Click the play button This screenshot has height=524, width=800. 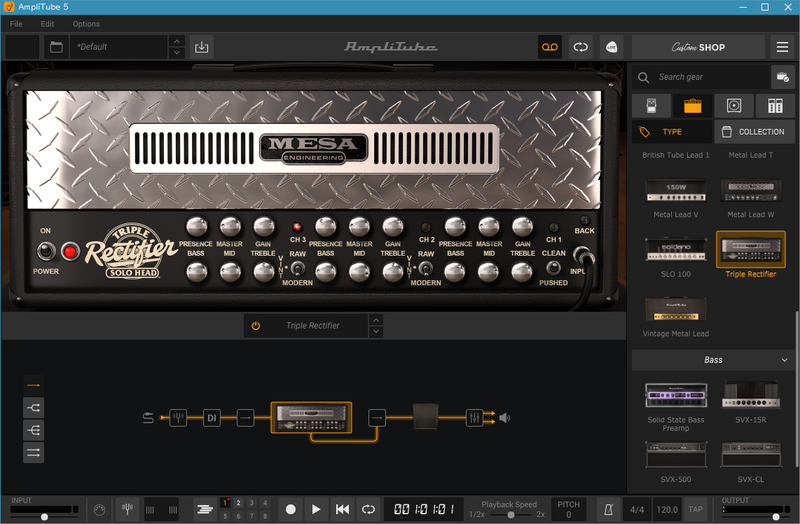[316, 509]
